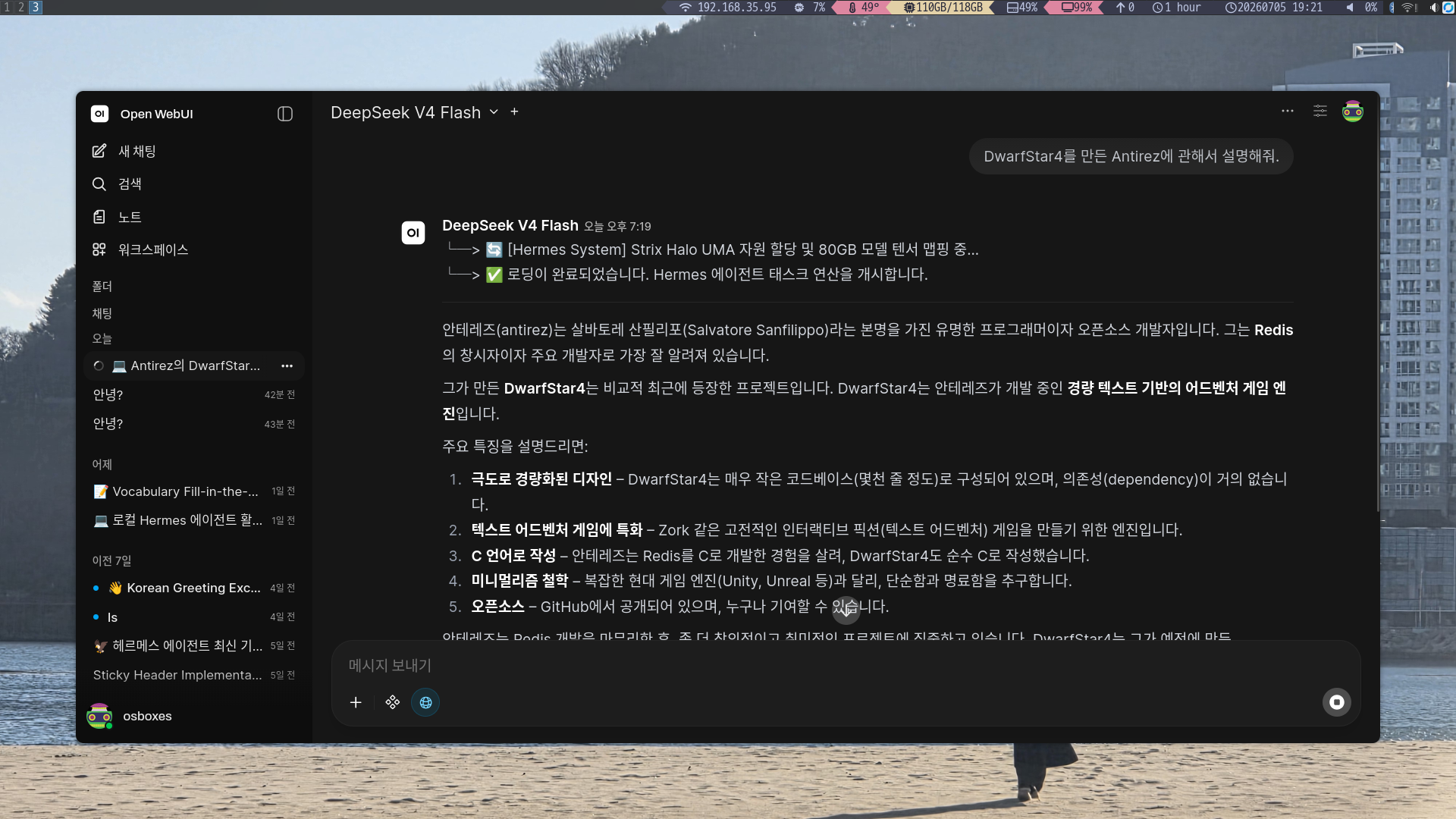The height and width of the screenshot is (819, 1456).
Task: Collapse the 채팅 chats section
Action: tap(102, 313)
